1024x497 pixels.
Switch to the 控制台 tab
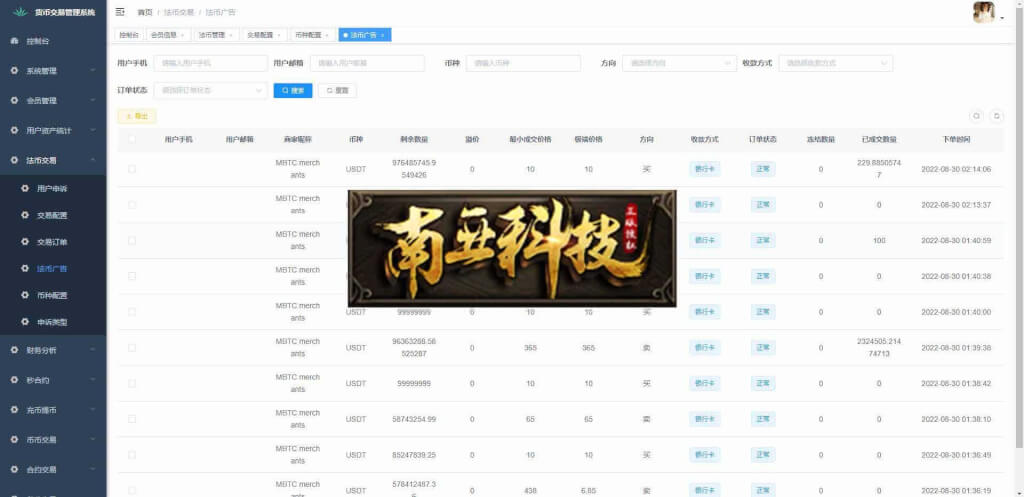129,35
